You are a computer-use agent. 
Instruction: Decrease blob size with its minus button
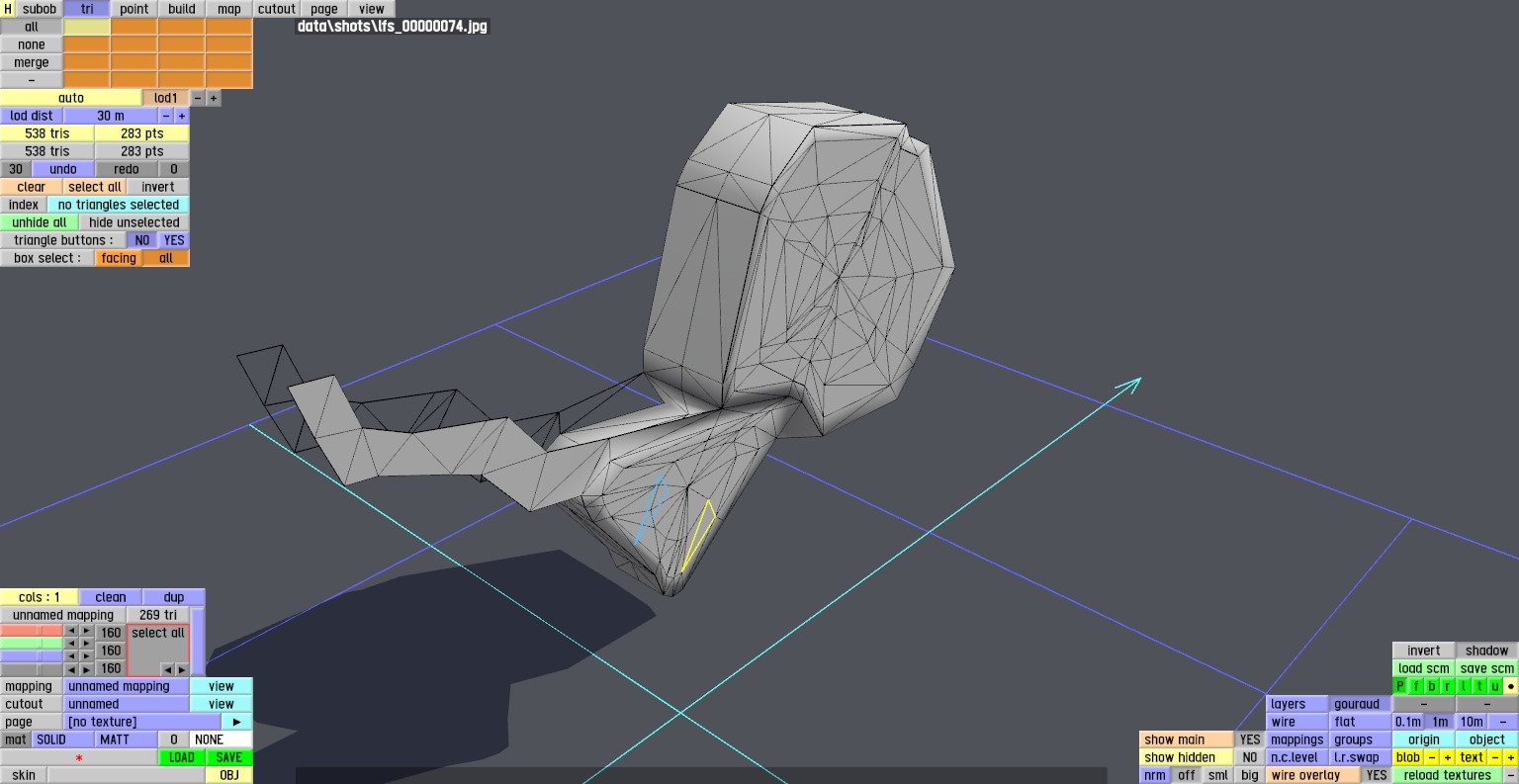click(x=1432, y=757)
